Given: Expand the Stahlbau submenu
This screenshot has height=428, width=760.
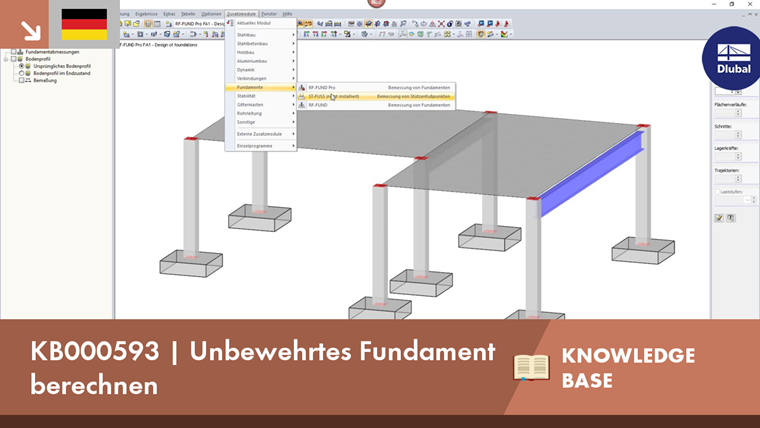Looking at the screenshot, I should point(261,35).
